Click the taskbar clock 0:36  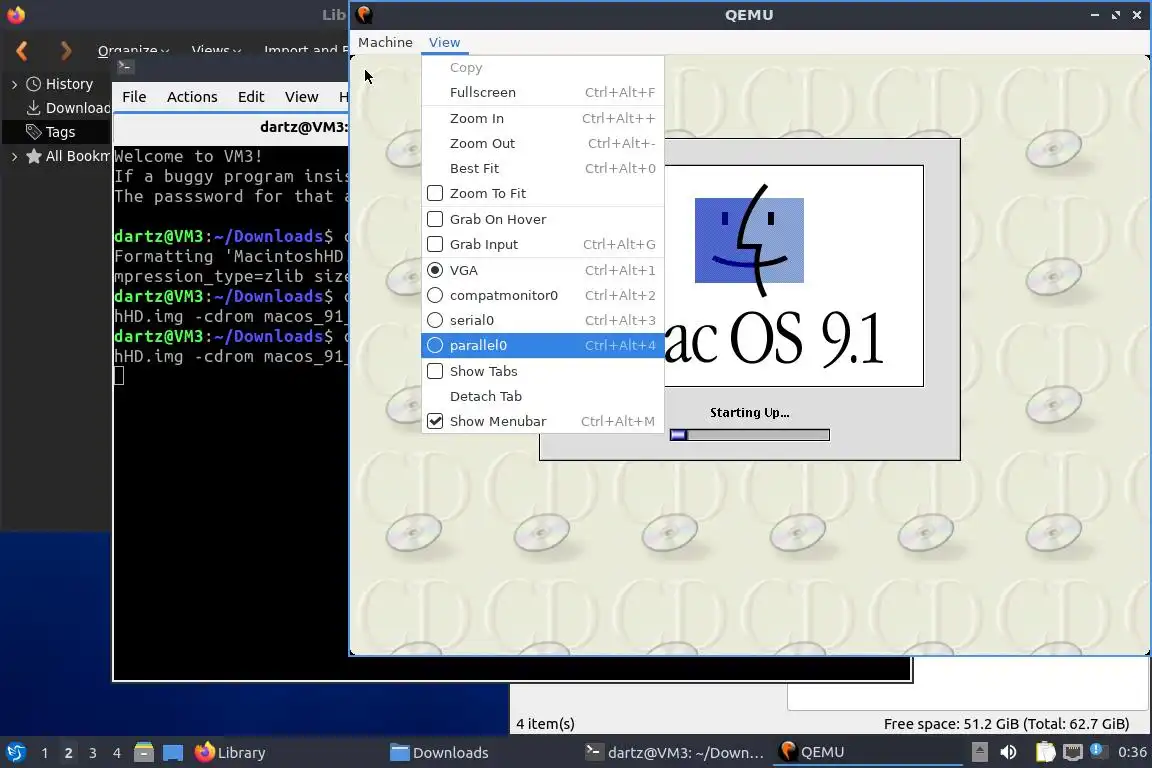tap(1132, 753)
